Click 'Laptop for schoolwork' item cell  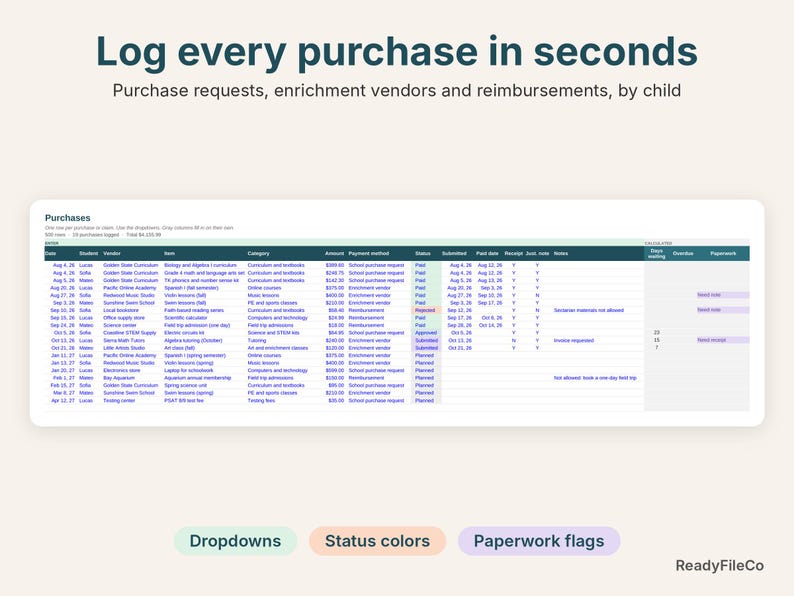[188, 370]
